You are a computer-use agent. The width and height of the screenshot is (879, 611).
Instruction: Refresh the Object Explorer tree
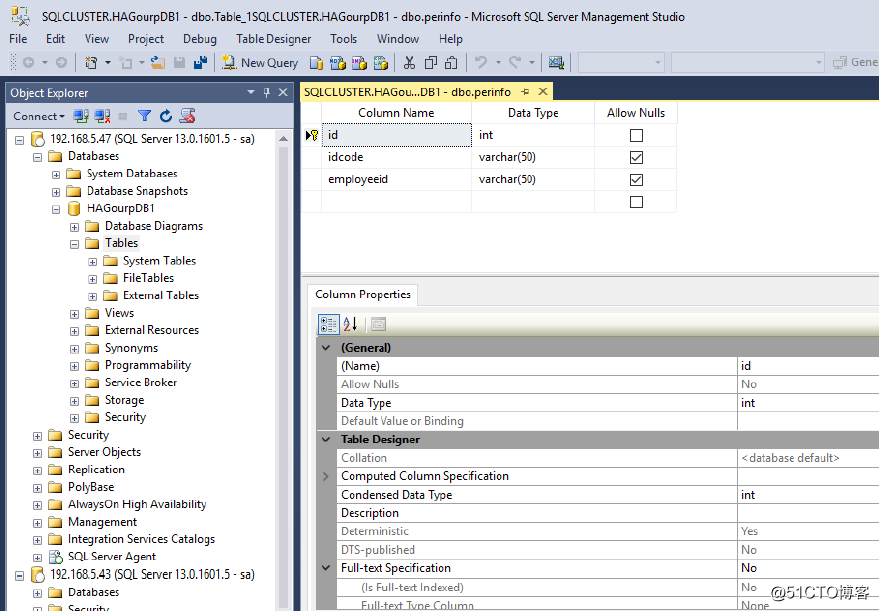(166, 116)
